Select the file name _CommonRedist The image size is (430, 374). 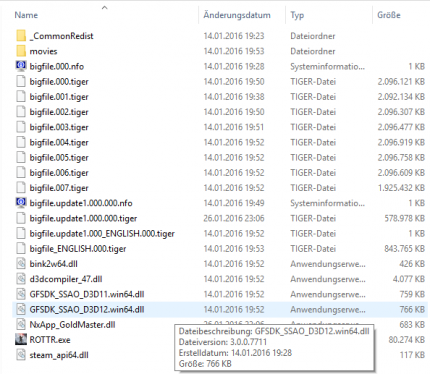61,36
